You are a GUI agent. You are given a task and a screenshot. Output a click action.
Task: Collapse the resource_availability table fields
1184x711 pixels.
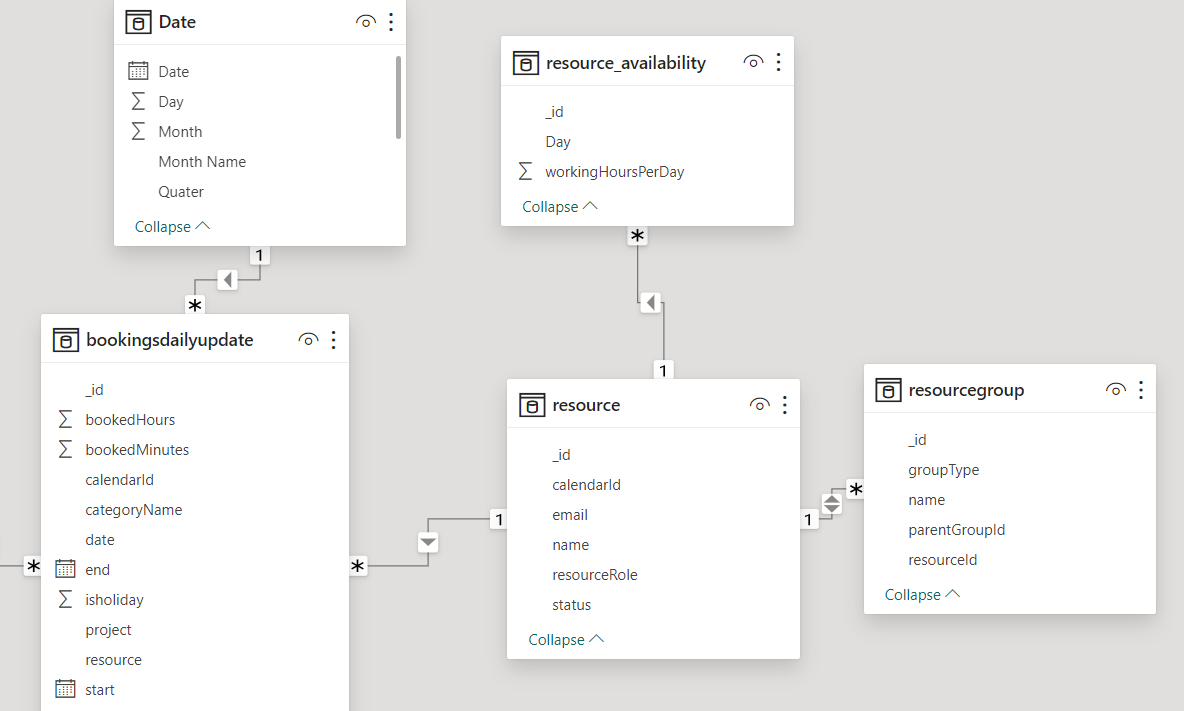[x=560, y=207]
